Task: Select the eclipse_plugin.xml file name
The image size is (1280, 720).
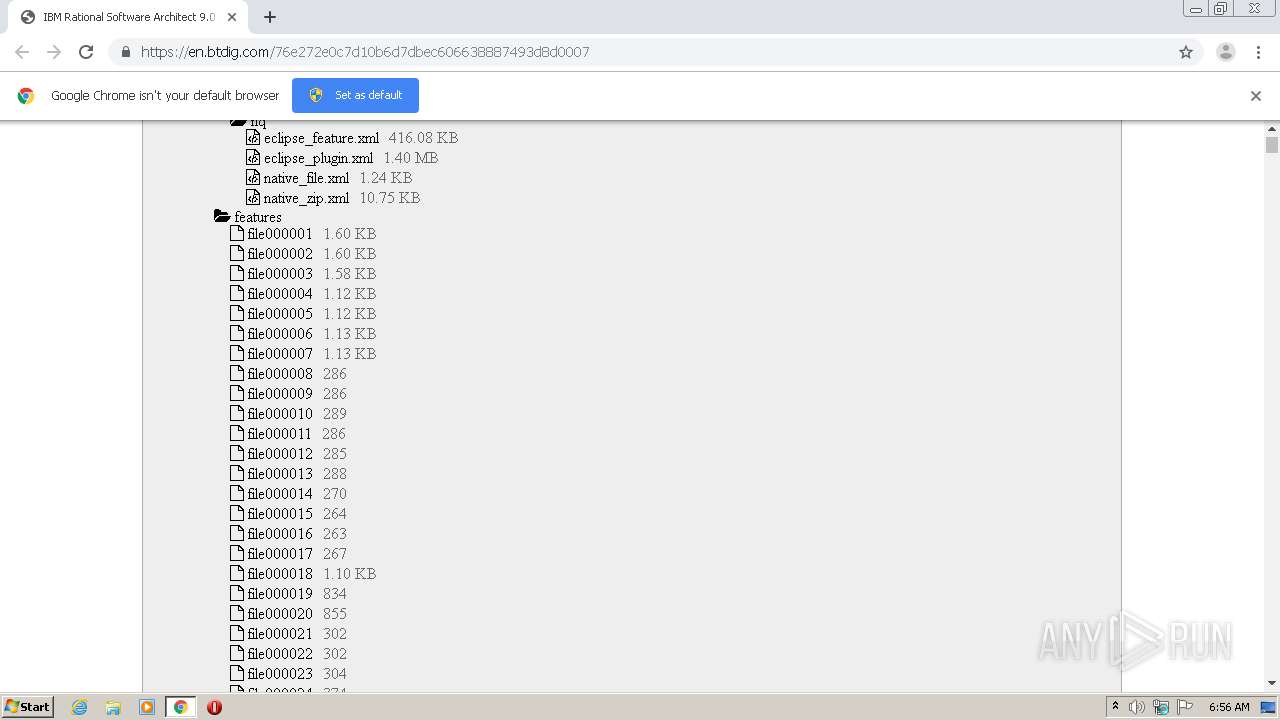Action: click(x=318, y=158)
